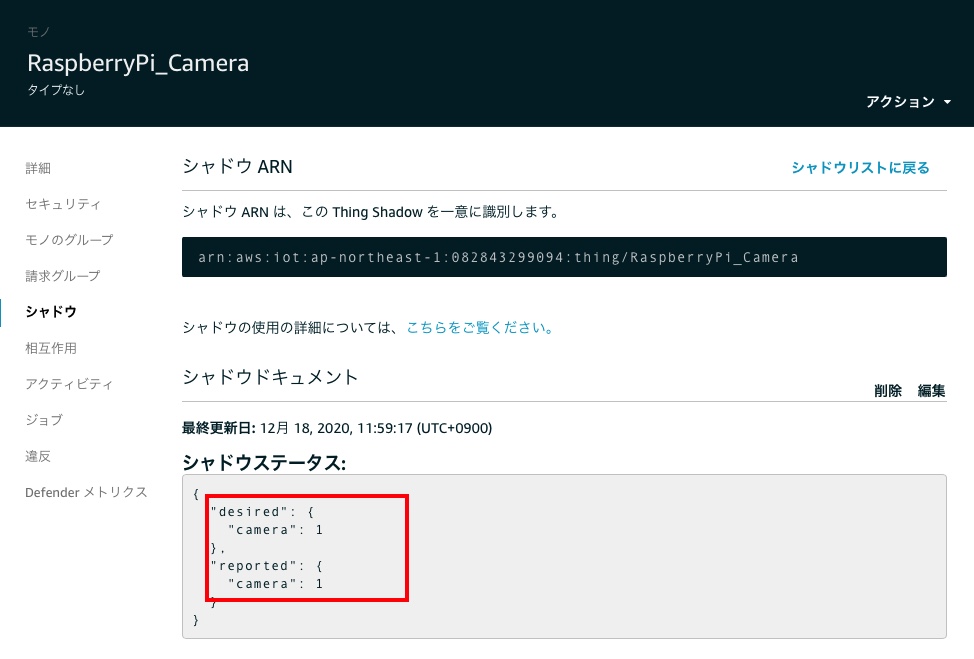
Task: Select セキュリティ in the sidebar
Action: point(63,204)
